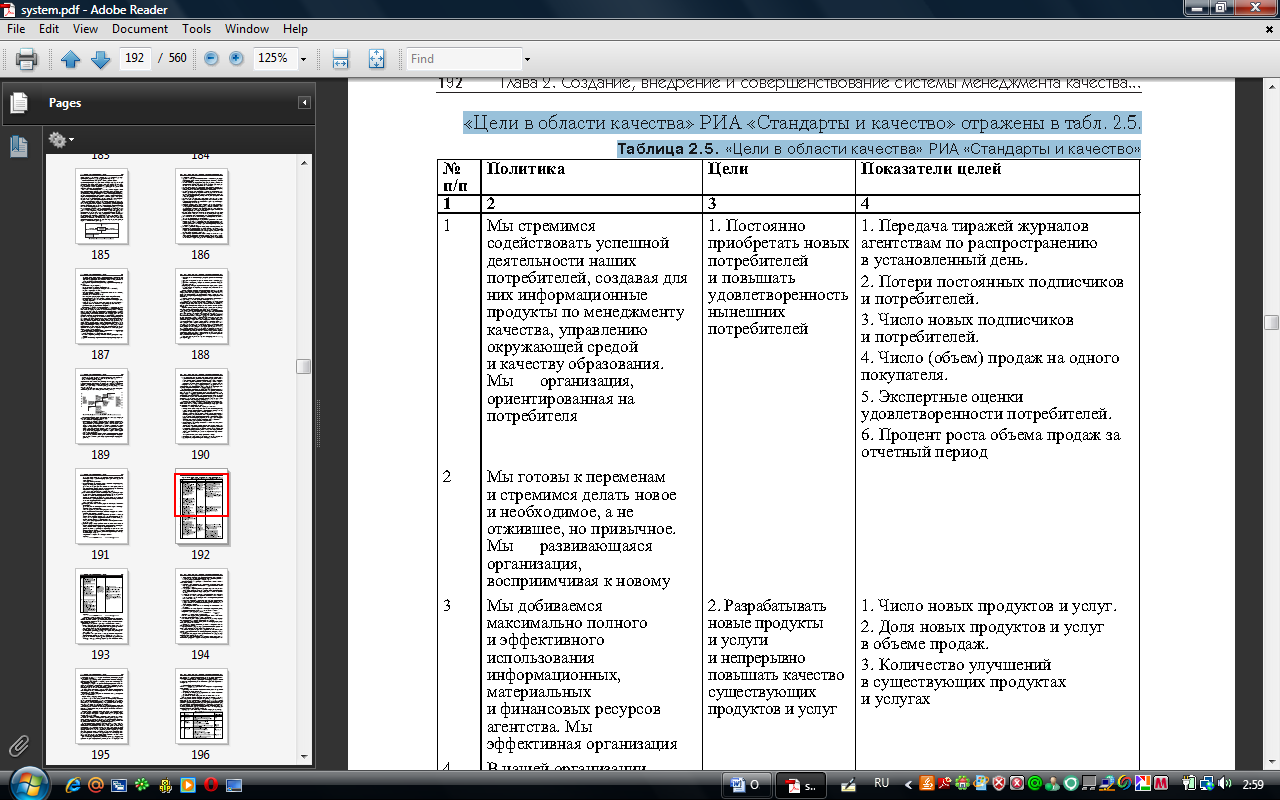Select page 190 thumbnail
1280x800 pixels.
(x=201, y=405)
